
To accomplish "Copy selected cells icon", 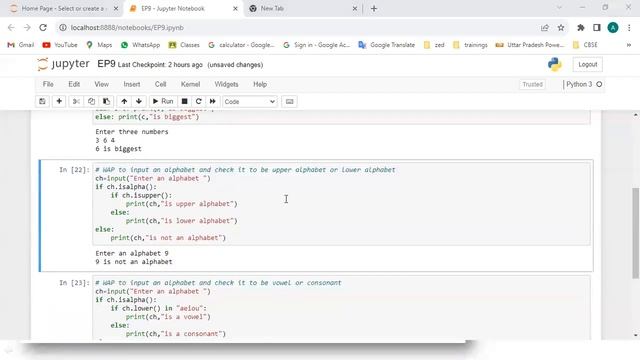I will click(91, 101).
